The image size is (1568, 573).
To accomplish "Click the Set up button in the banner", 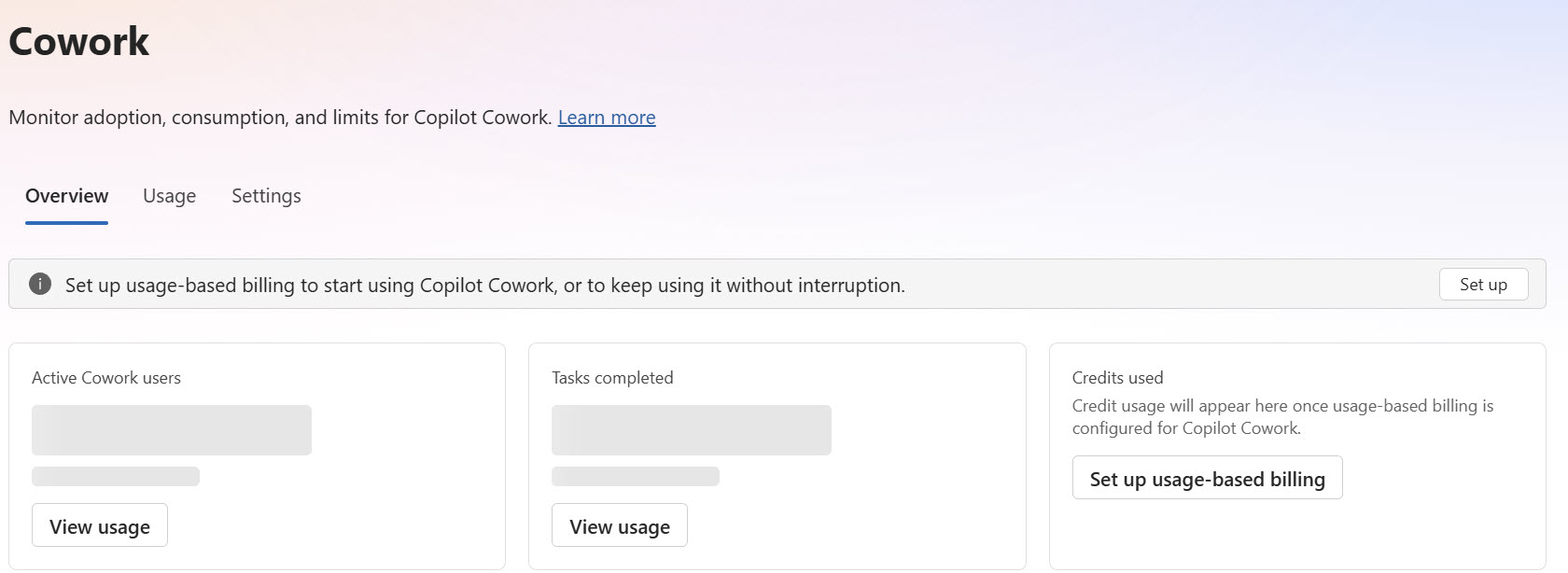I will pos(1483,285).
